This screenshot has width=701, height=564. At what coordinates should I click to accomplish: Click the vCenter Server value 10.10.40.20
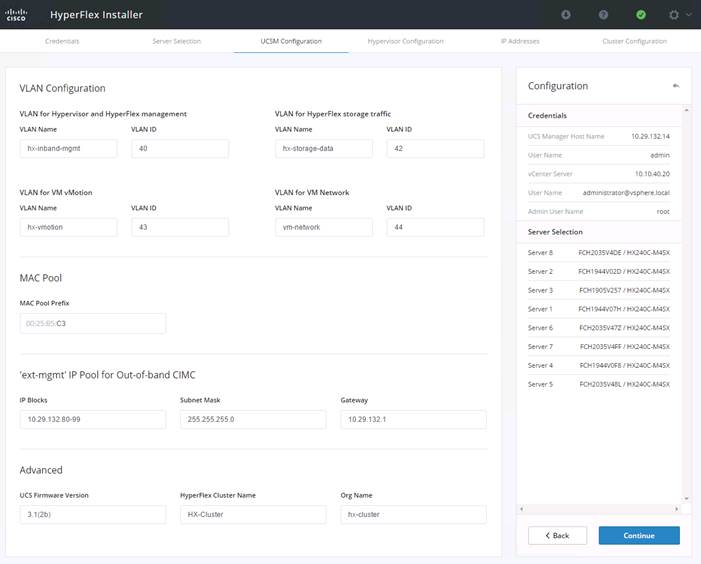pyautogui.click(x=652, y=174)
